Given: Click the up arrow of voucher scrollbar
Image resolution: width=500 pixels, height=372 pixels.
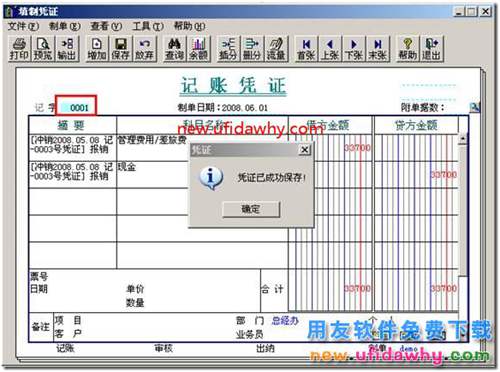Looking at the screenshot, I should pos(463,138).
